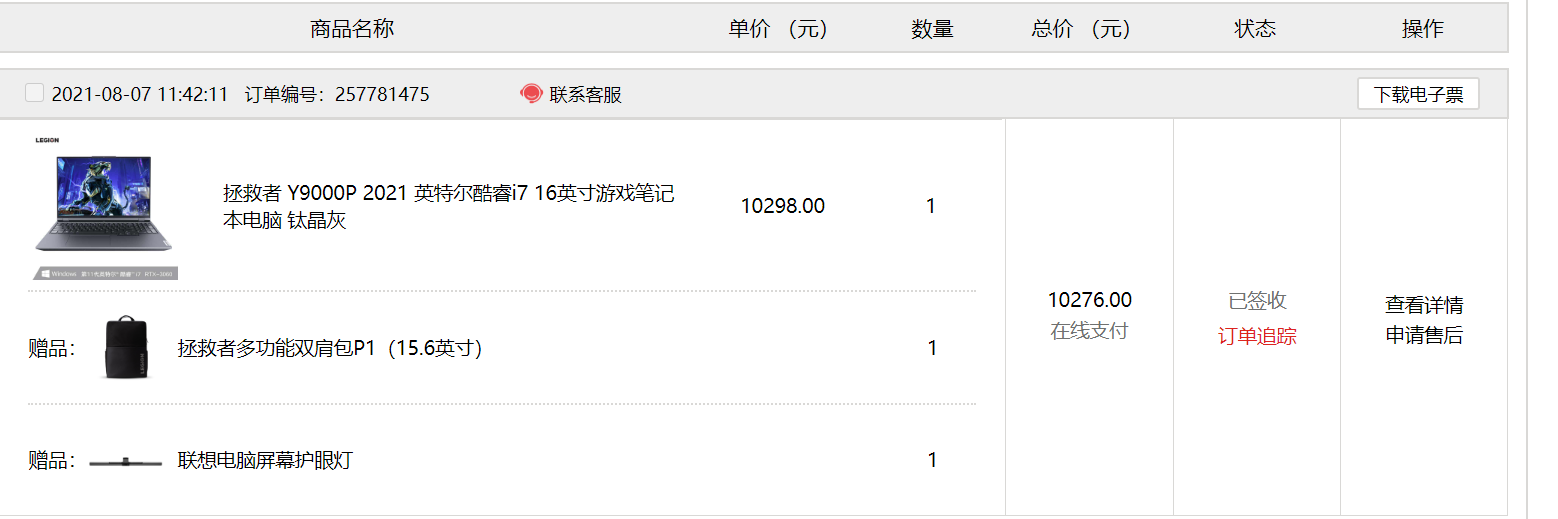Click the 总价（元） column header
The height and width of the screenshot is (519, 1558).
coord(1082,29)
